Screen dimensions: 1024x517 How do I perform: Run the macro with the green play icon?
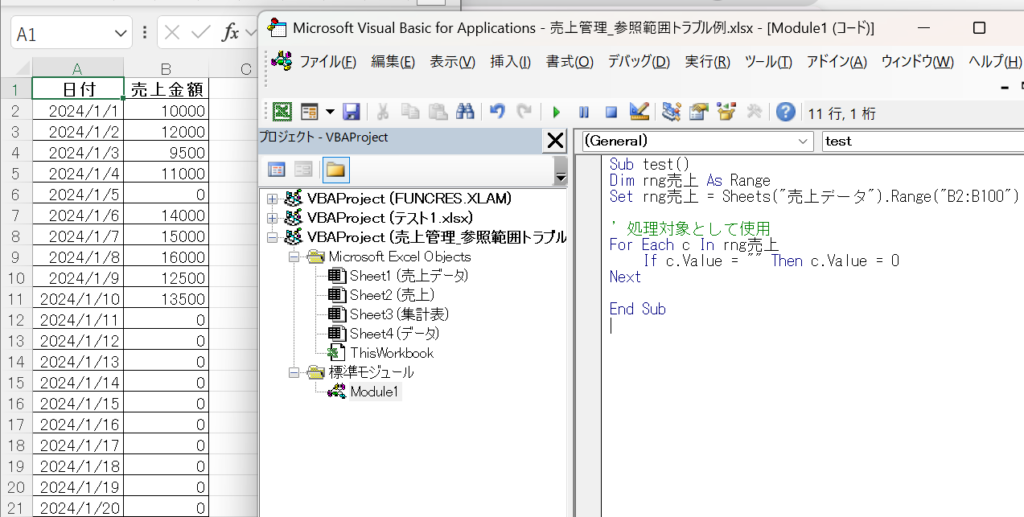(x=556, y=113)
